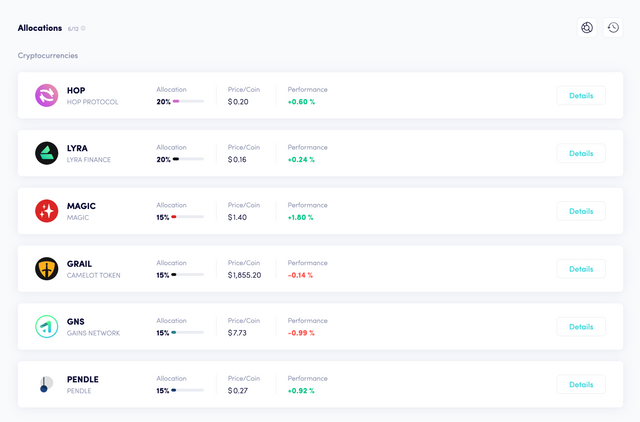Click the -0.99 % GNS performance
Screen dimensions: 640x422
click(301, 333)
